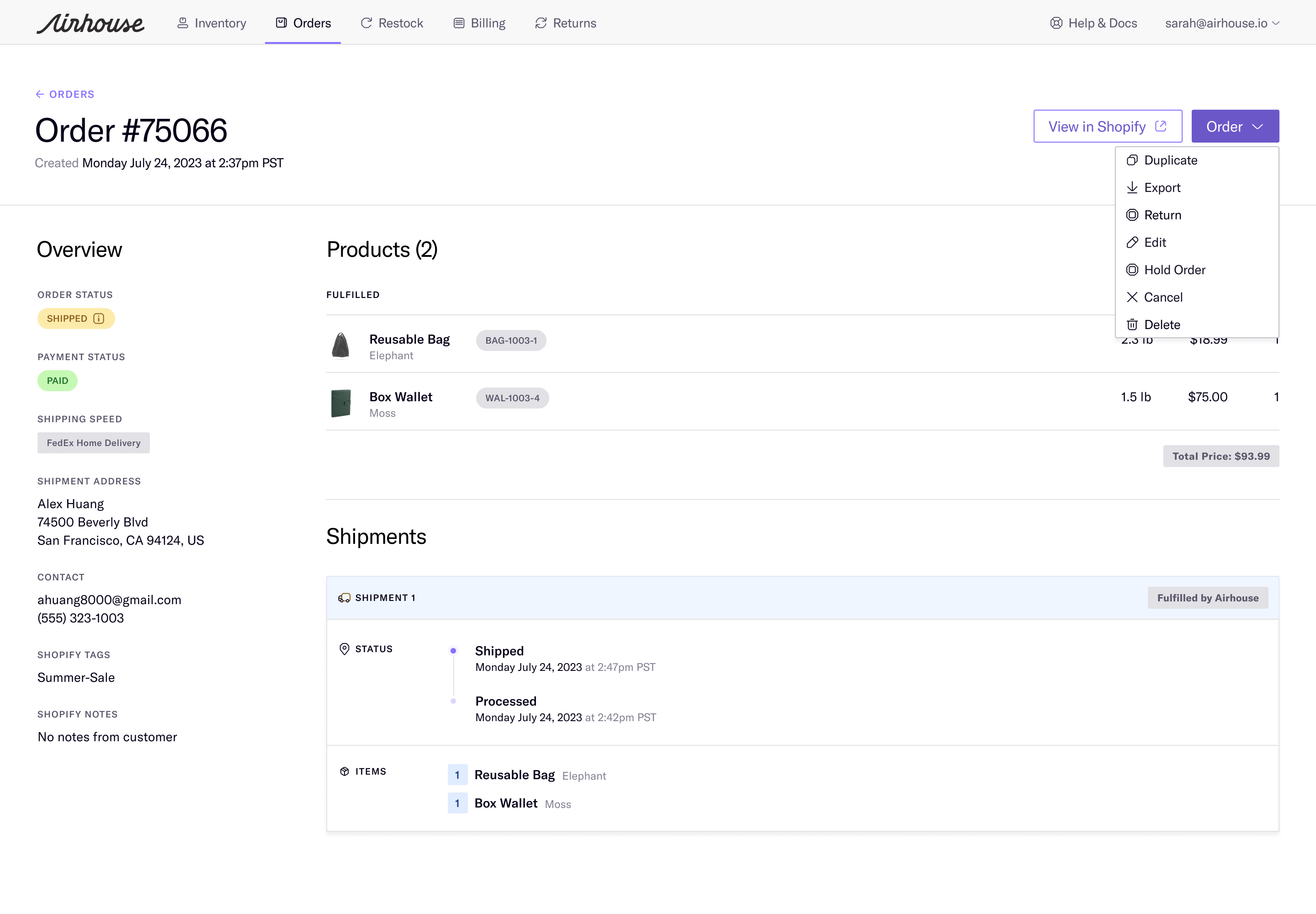The height and width of the screenshot is (914, 1316).
Task: Click the truck icon beside Shipment 1
Action: click(344, 597)
